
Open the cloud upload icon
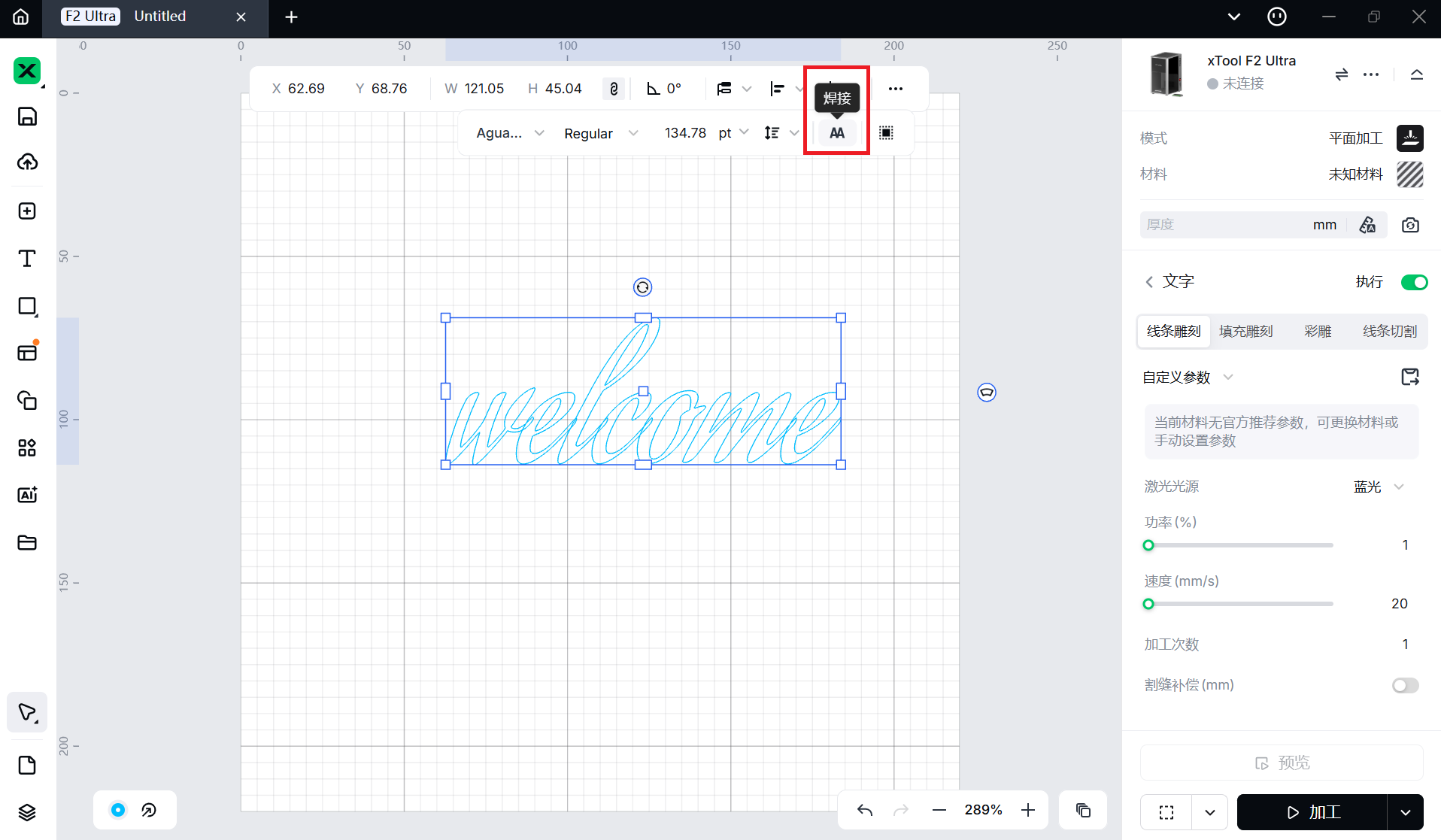(x=27, y=162)
